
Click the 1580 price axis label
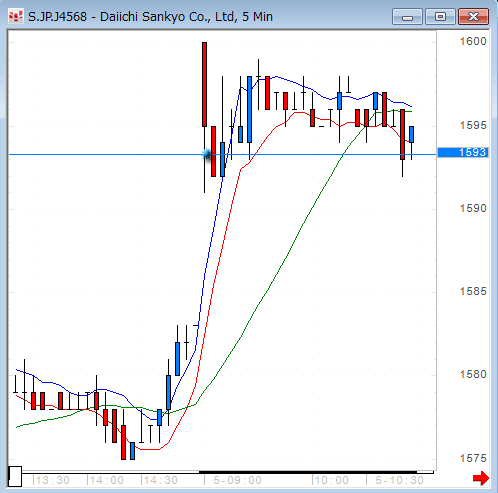pos(473,374)
